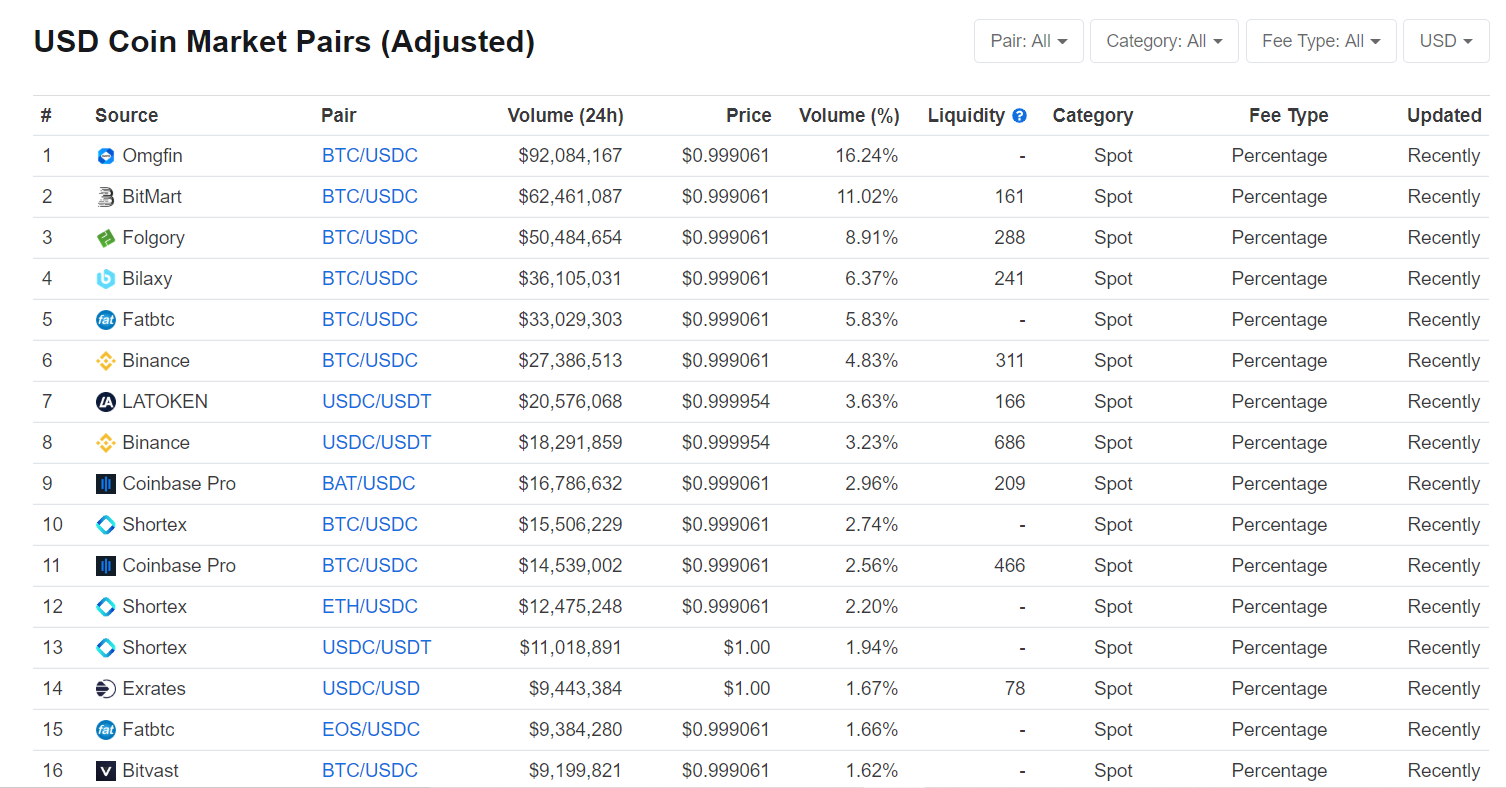Click the $9,443,384 volume value

(575, 689)
